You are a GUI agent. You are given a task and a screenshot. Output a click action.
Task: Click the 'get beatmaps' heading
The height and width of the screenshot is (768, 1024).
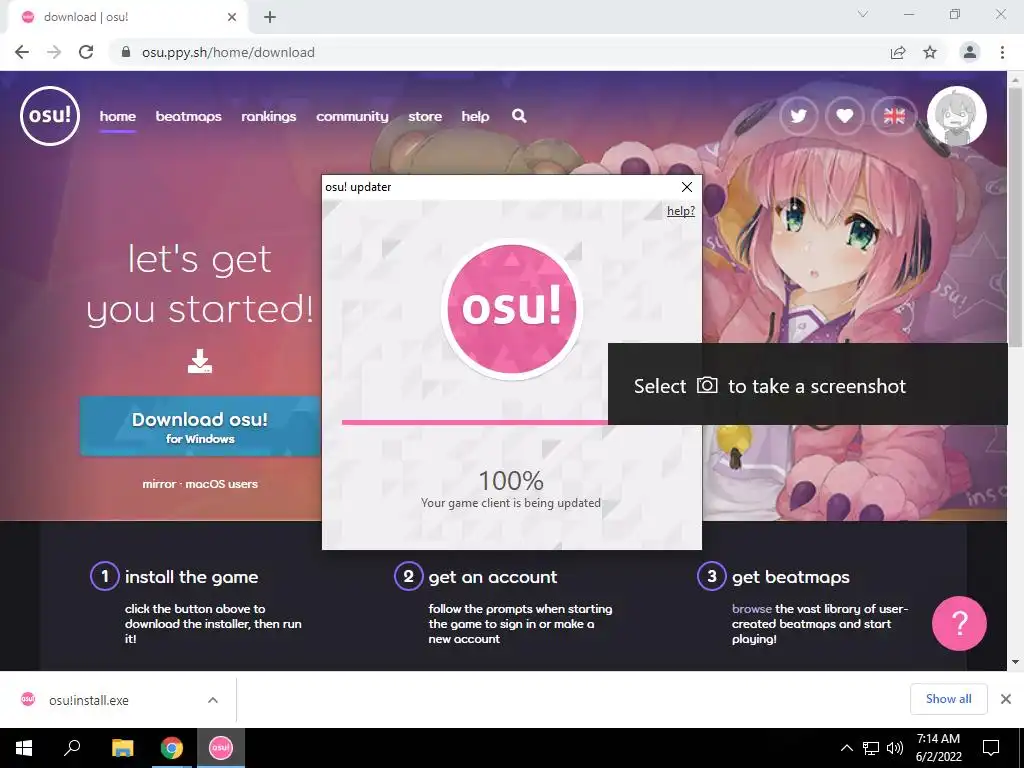tap(791, 577)
